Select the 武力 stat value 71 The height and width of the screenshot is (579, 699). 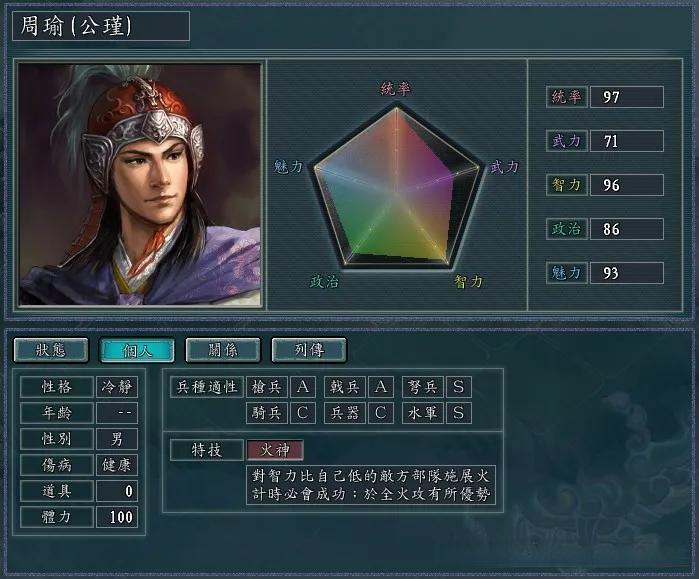626,141
